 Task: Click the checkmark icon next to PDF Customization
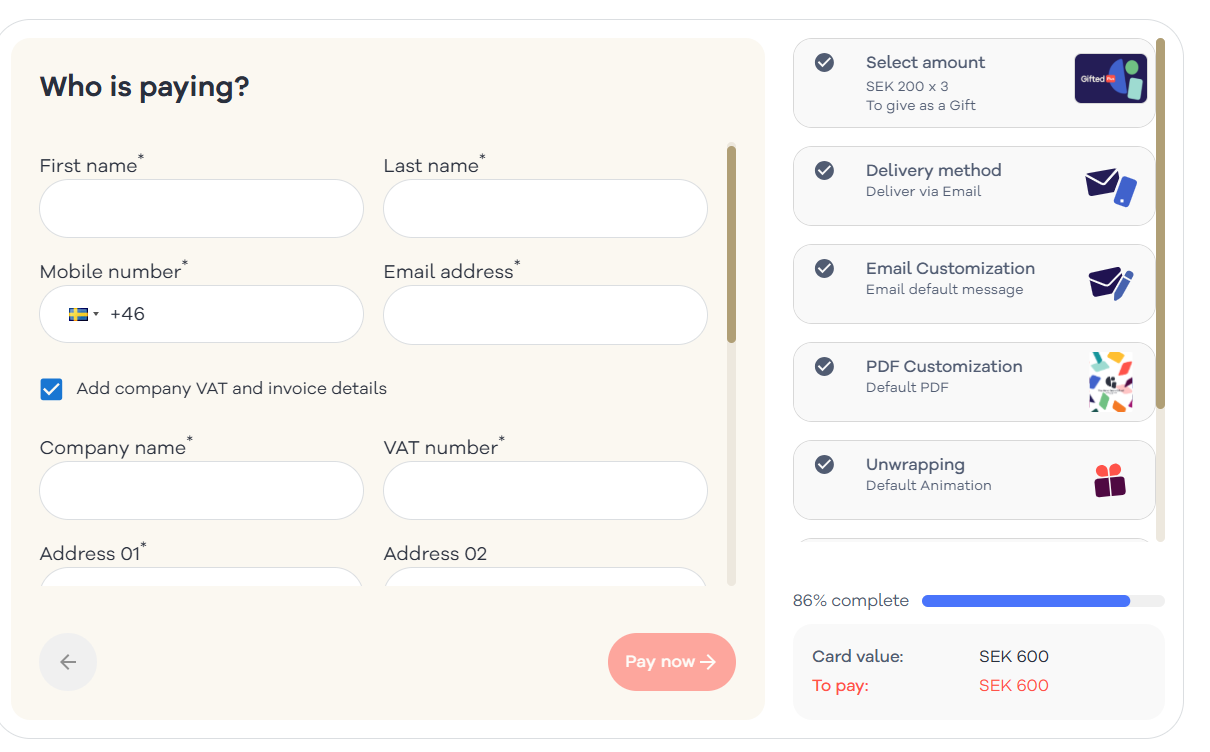point(824,367)
